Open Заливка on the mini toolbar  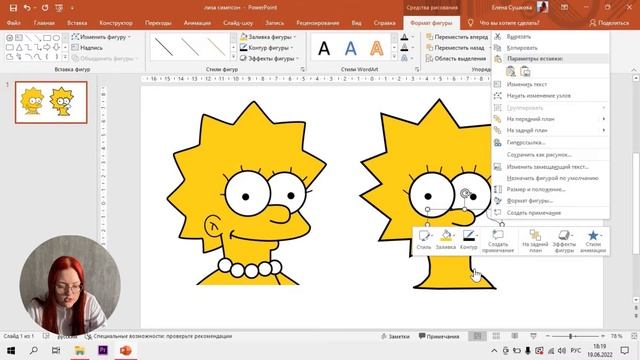(446, 240)
